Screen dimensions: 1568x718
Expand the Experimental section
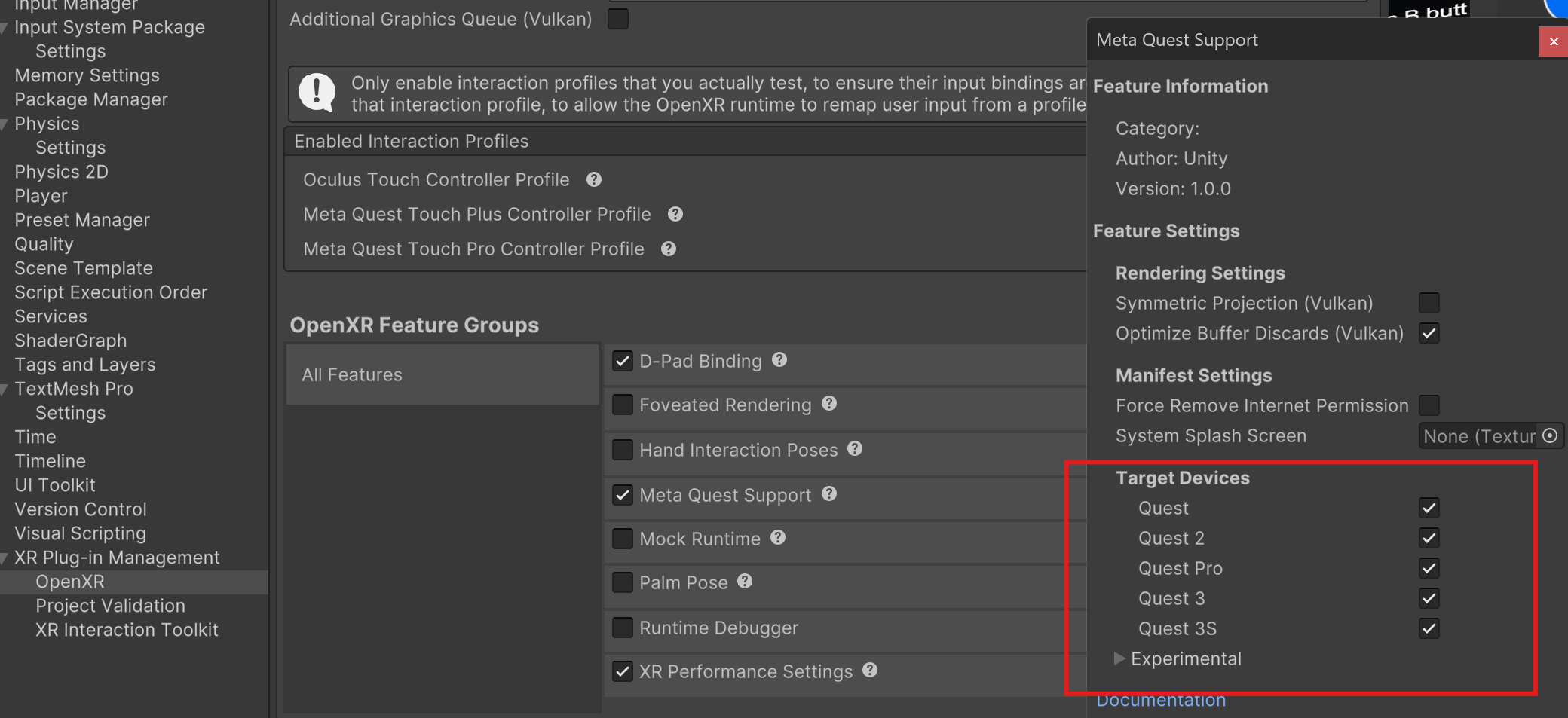coord(1120,658)
